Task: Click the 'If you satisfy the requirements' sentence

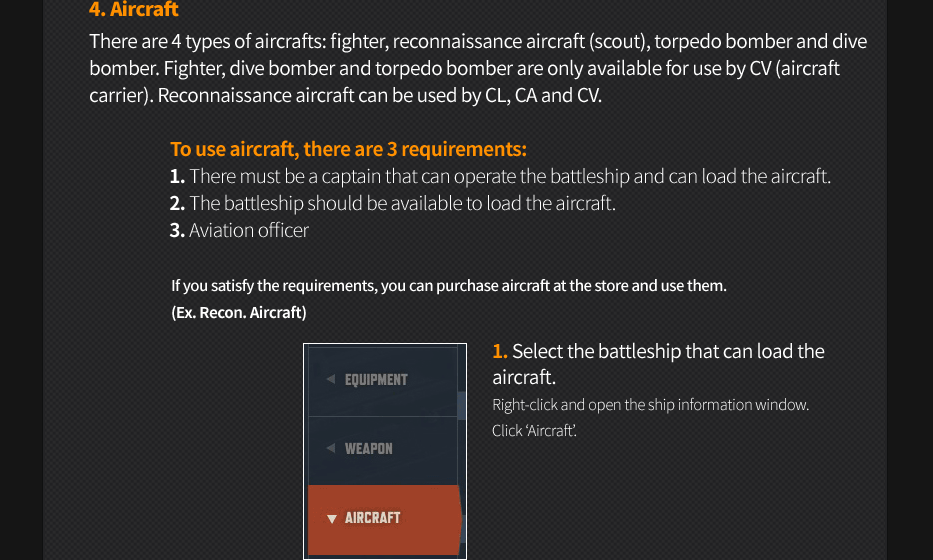Action: [x=448, y=286]
